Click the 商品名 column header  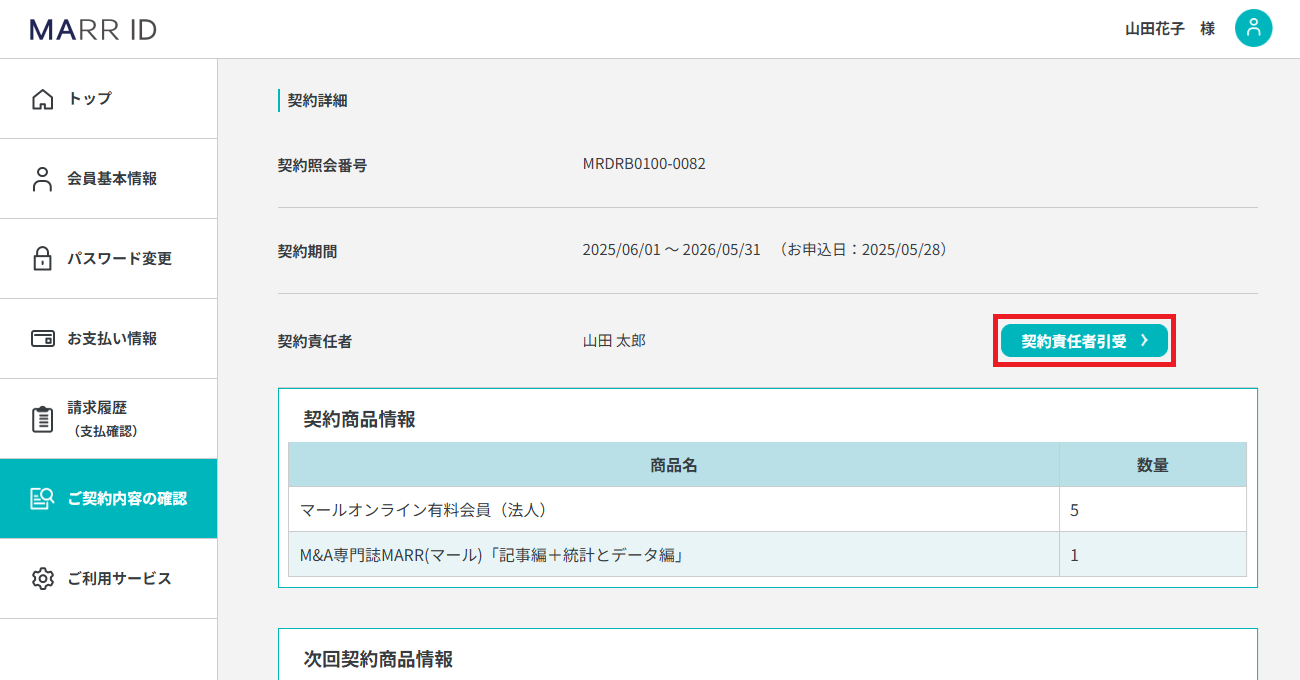pos(674,465)
